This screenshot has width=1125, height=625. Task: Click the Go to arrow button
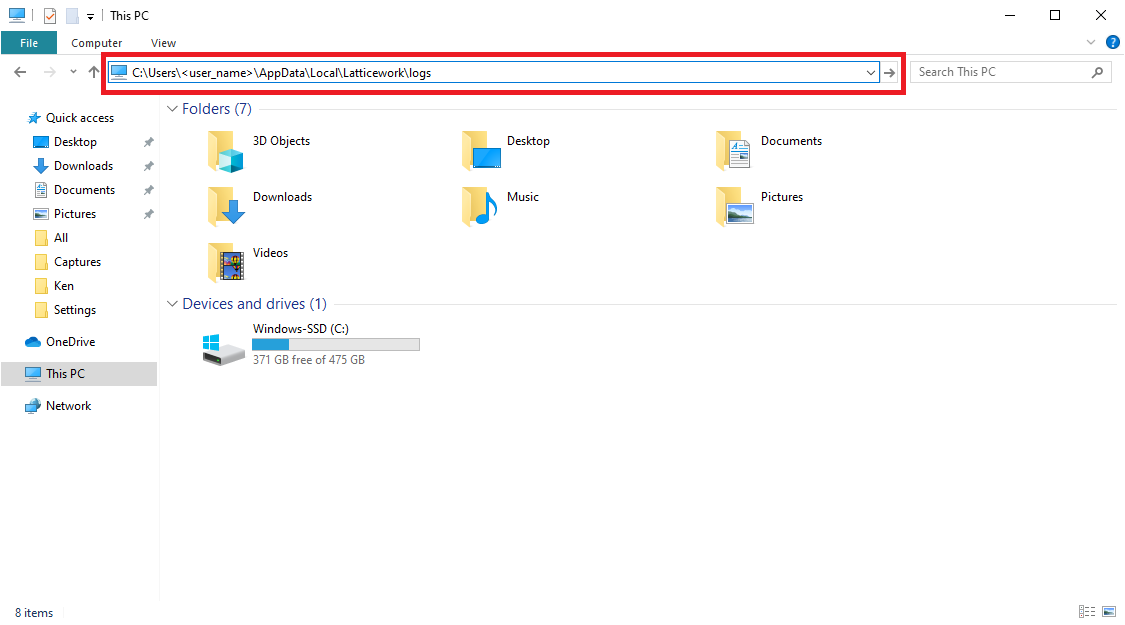(x=890, y=72)
